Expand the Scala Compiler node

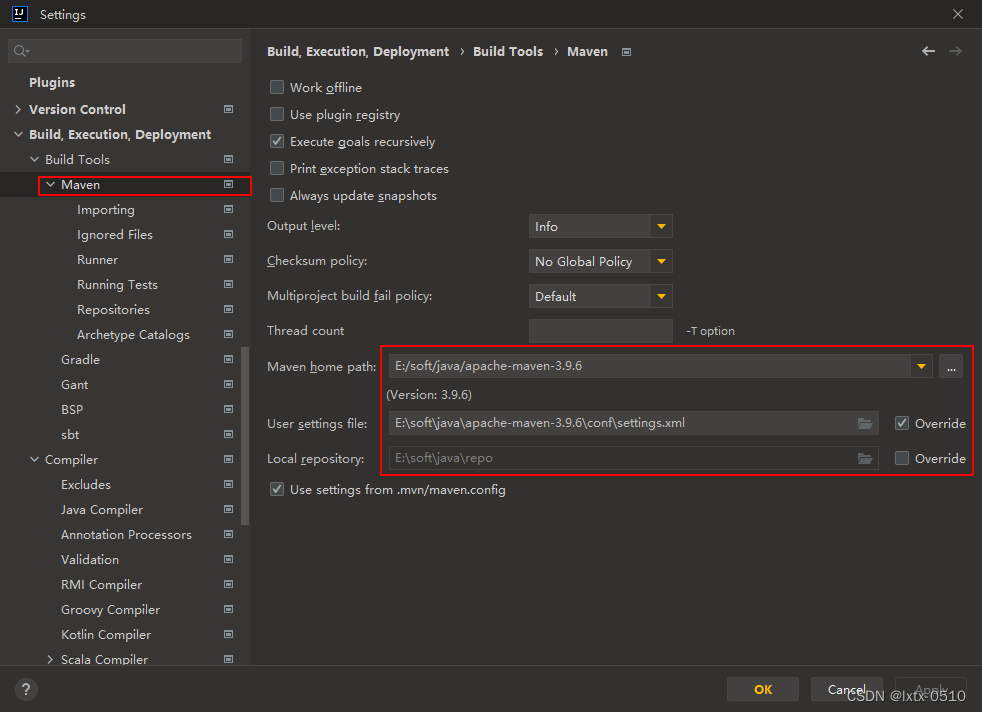tap(50, 659)
